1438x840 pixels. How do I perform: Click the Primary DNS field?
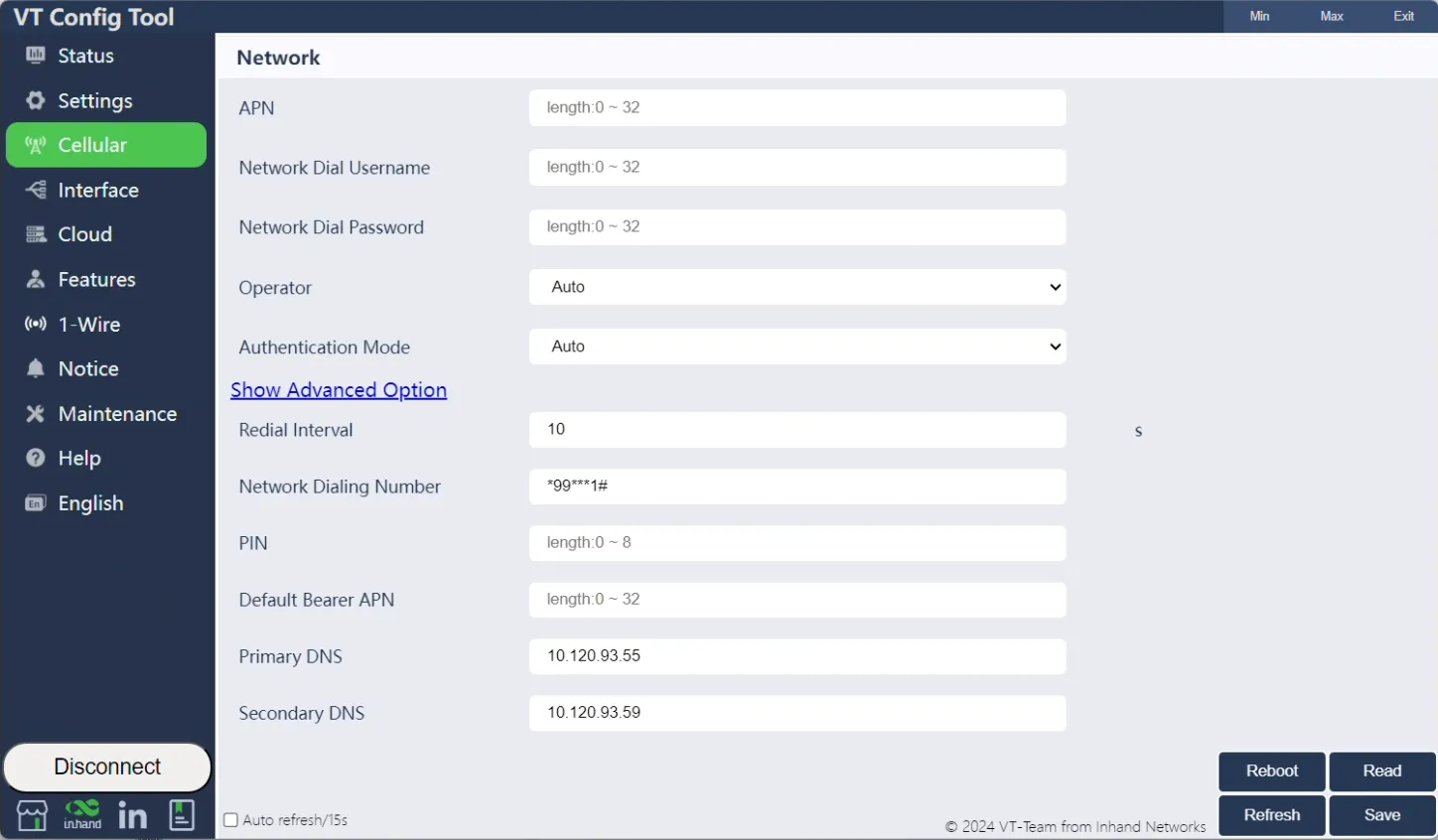[x=797, y=656]
